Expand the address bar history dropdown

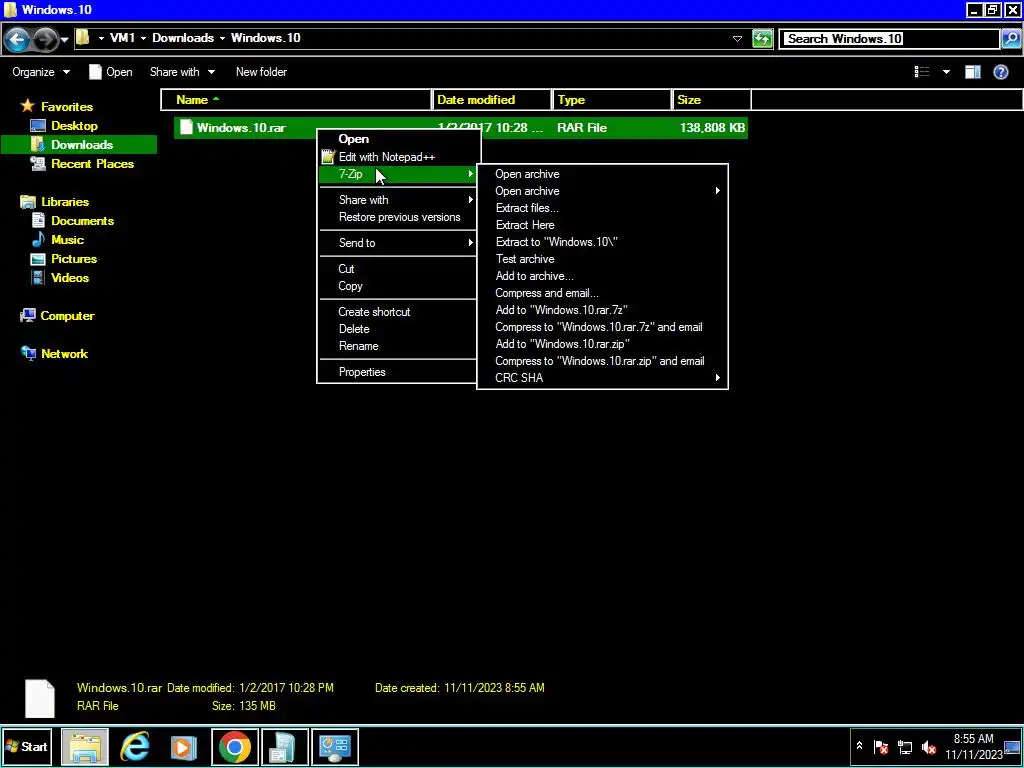tap(737, 39)
